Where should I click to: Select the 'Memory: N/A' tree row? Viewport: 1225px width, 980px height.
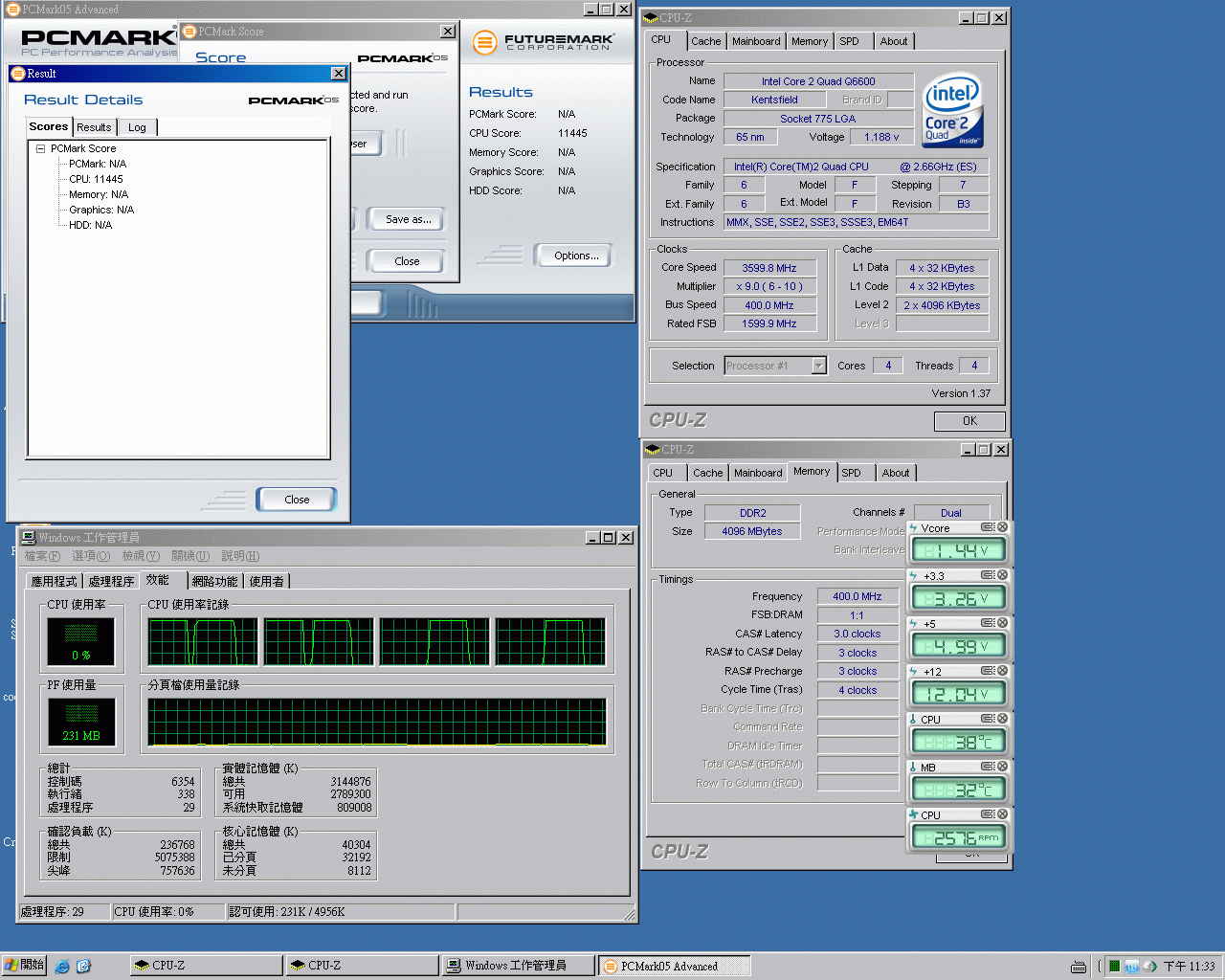click(x=98, y=194)
